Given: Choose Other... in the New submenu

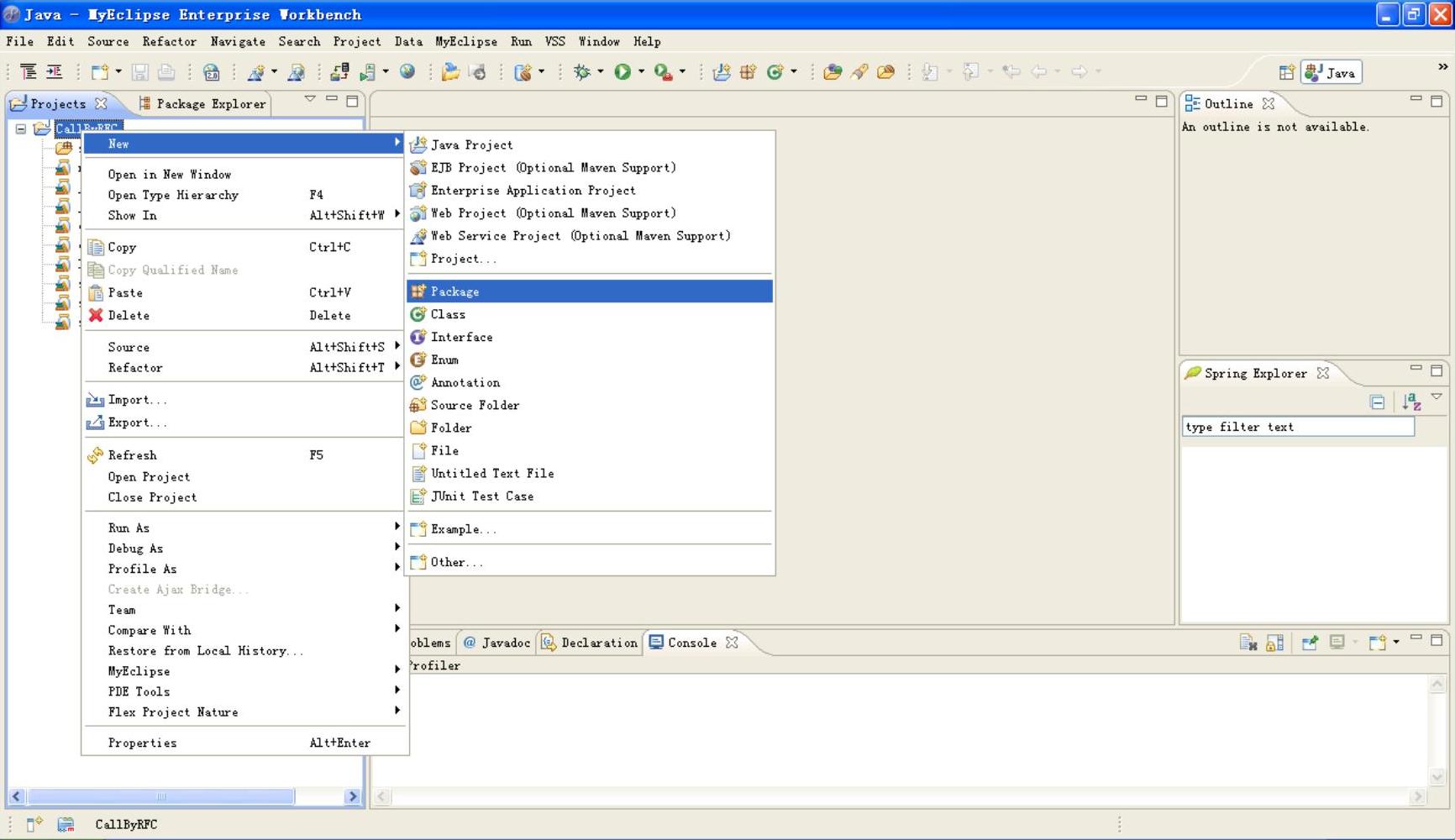Looking at the screenshot, I should click(x=590, y=562).
